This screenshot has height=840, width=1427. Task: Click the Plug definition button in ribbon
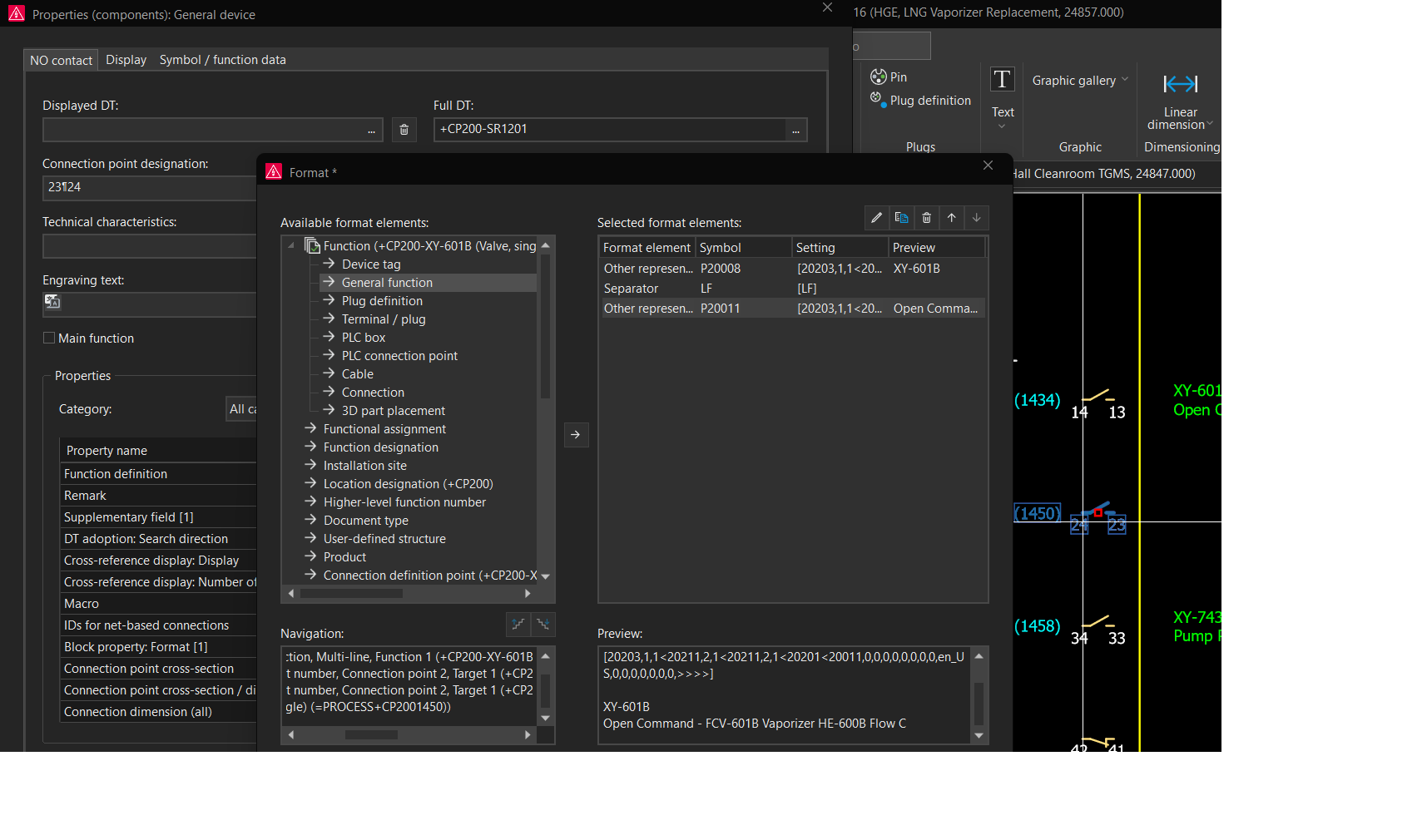920,101
